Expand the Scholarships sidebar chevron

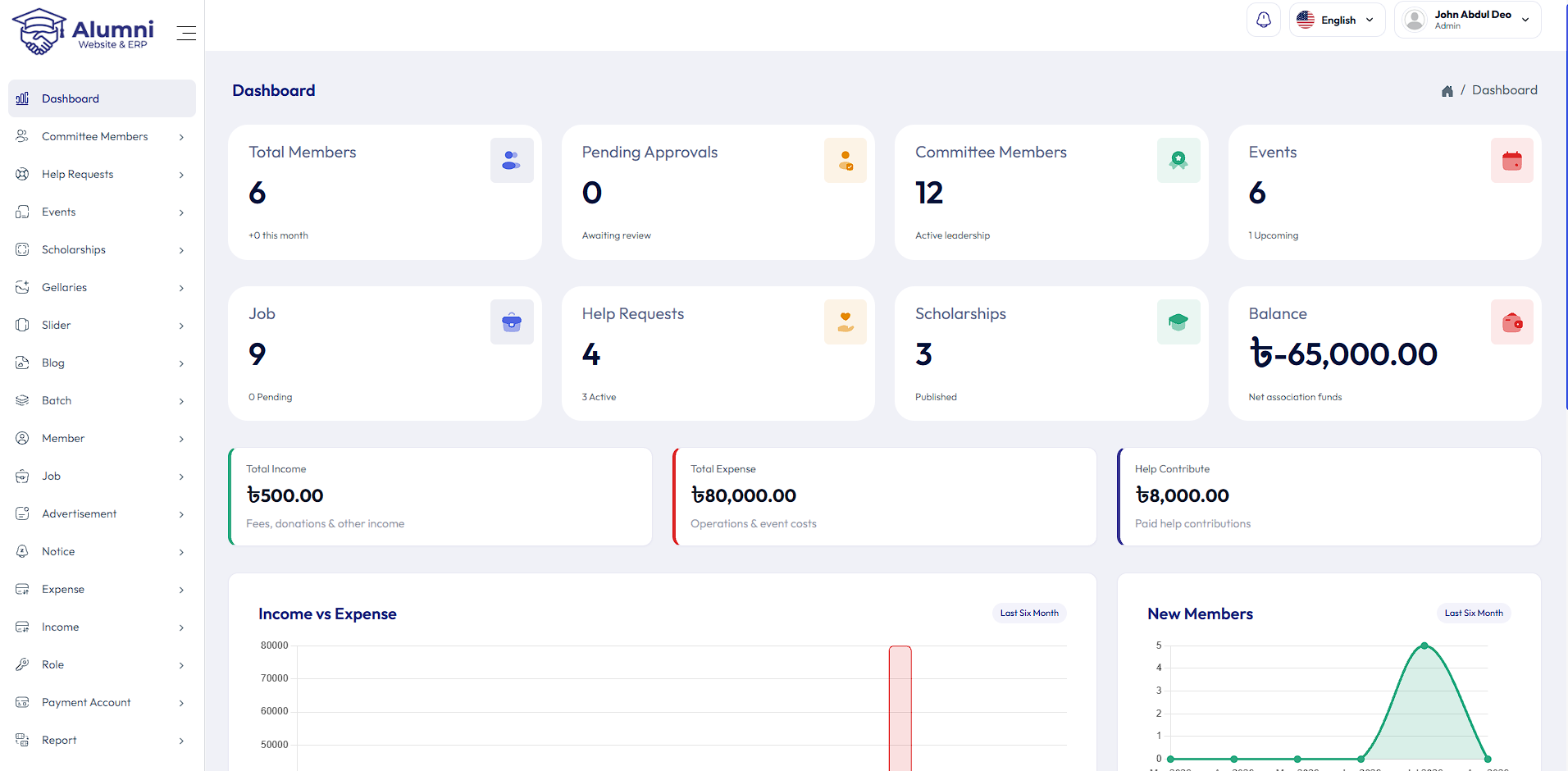(181, 250)
